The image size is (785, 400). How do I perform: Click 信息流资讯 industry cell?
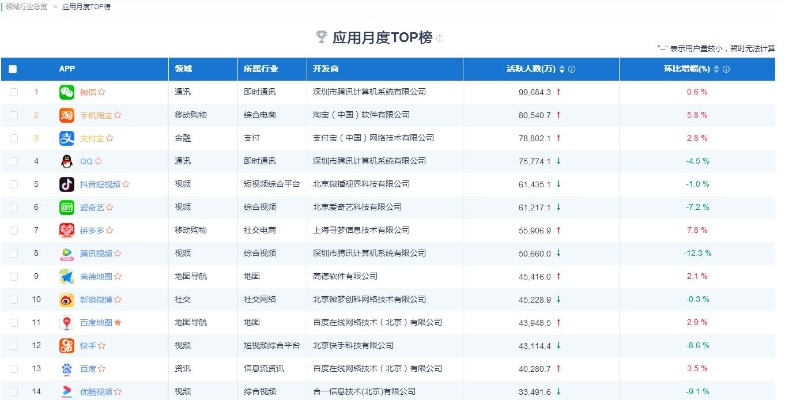click(x=263, y=368)
